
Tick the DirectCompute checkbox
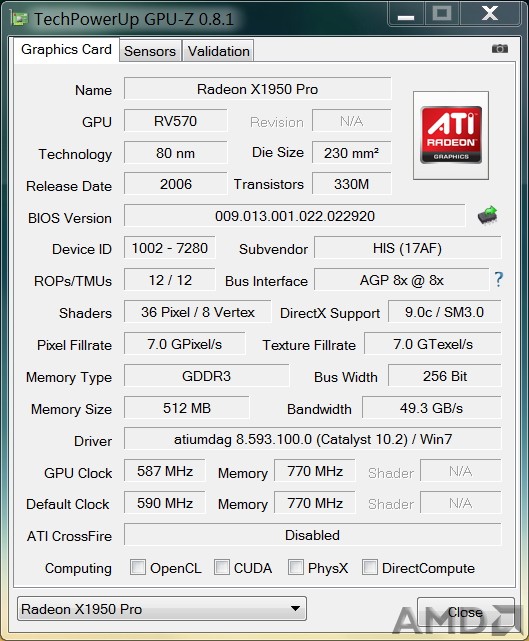click(370, 567)
